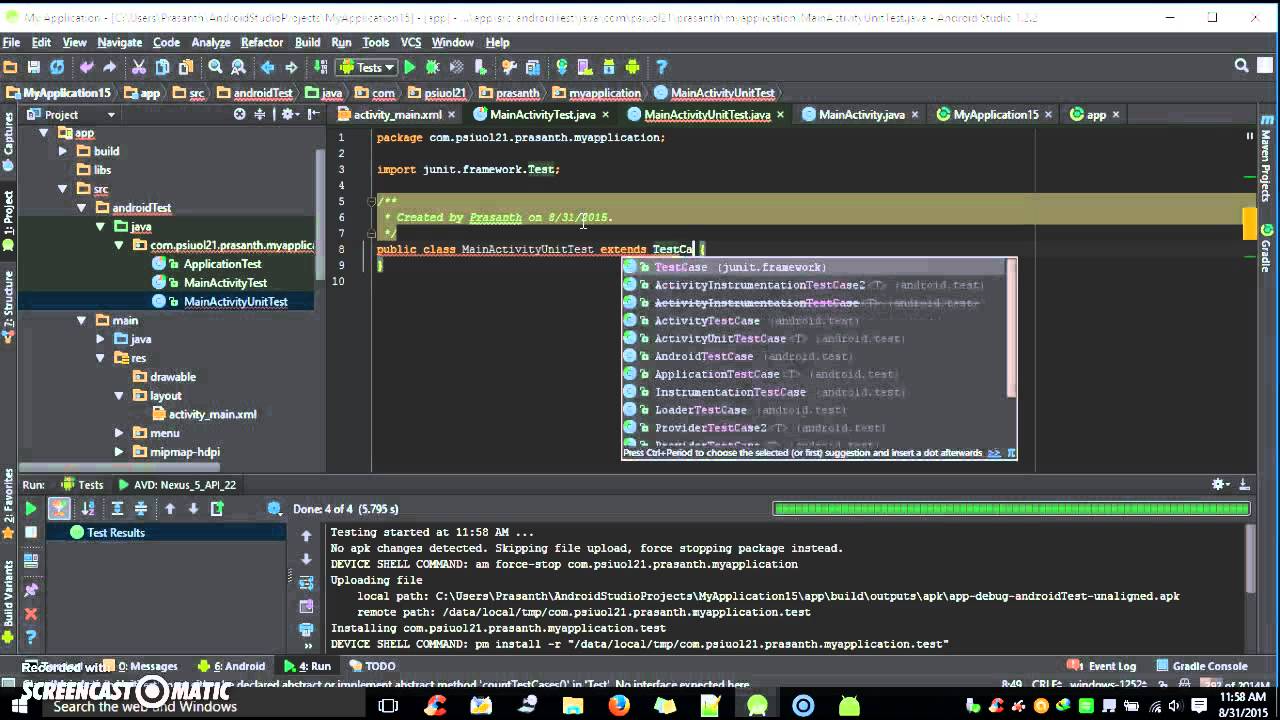Click the red Close icon in Run panel
Screen dimensions: 1280x720
tap(31, 614)
